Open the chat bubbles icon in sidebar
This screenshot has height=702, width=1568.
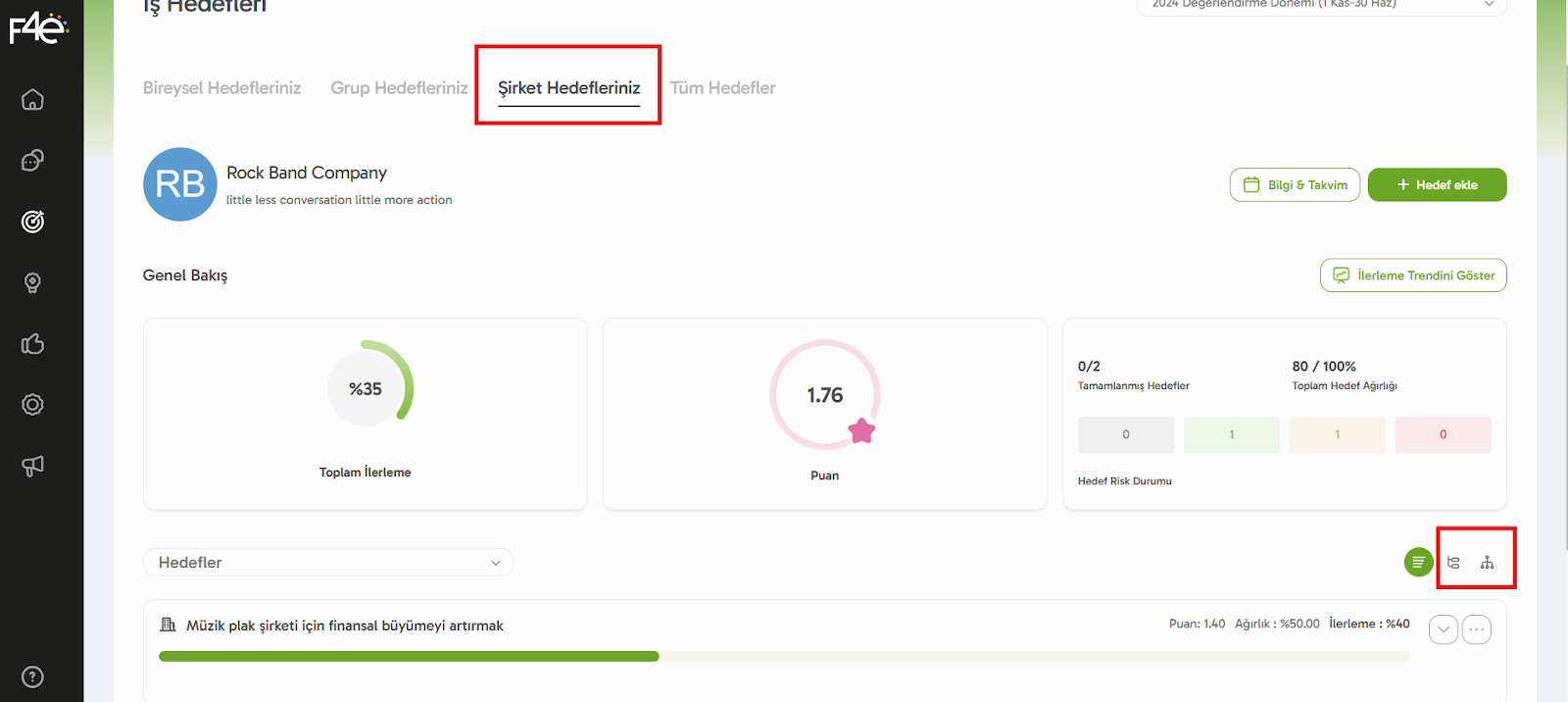tap(32, 161)
